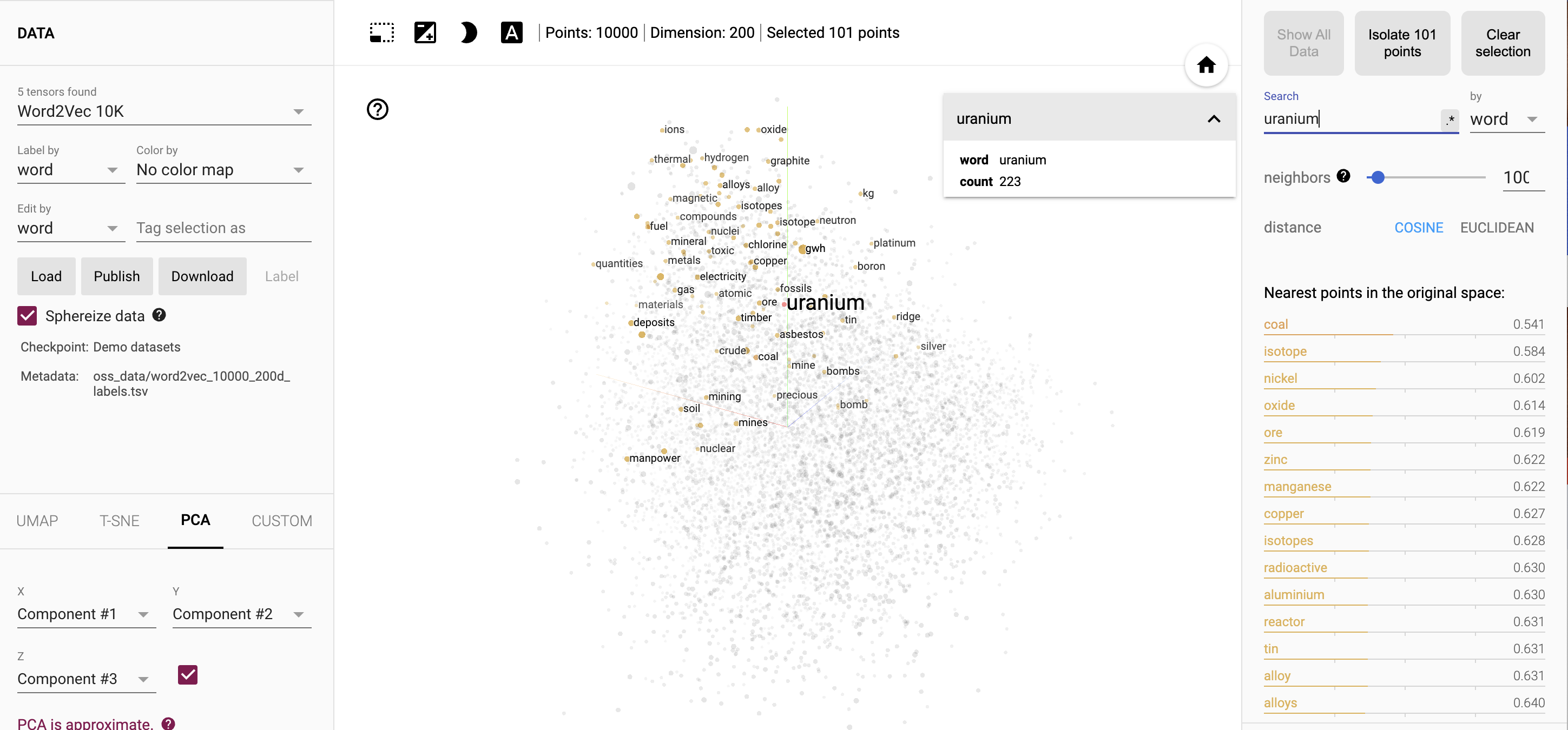
Task: Switch to the UMAP projection tab
Action: tap(37, 520)
